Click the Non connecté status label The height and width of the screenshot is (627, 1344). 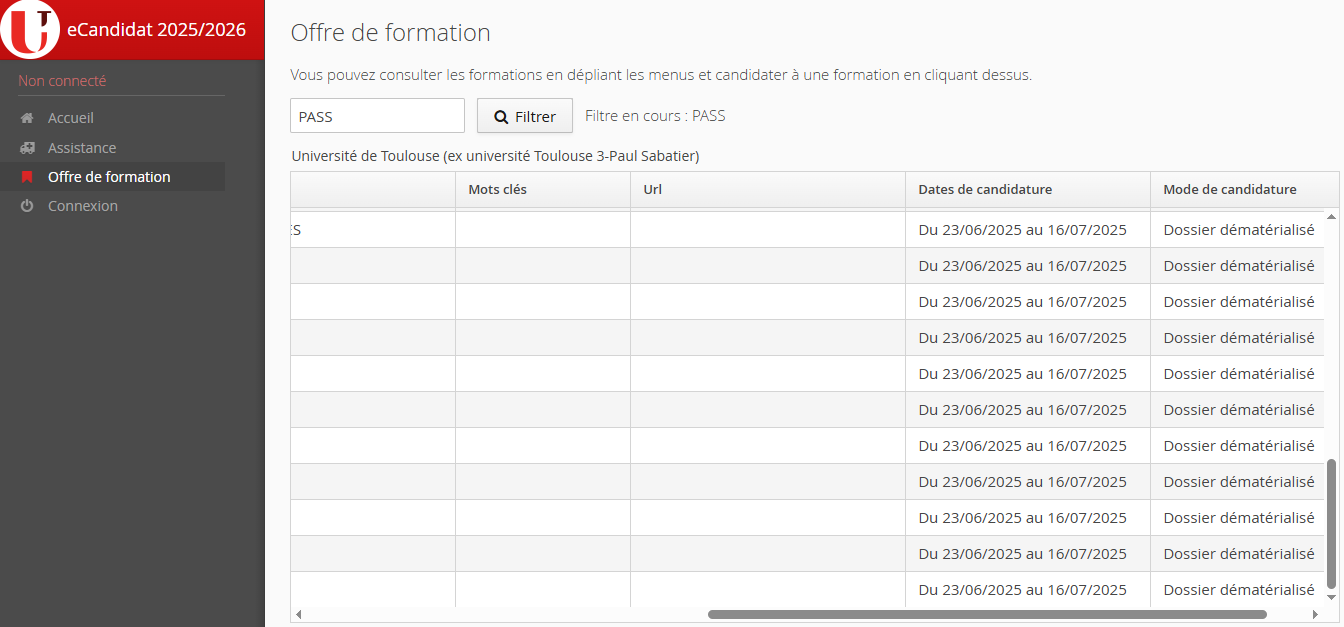click(x=62, y=81)
